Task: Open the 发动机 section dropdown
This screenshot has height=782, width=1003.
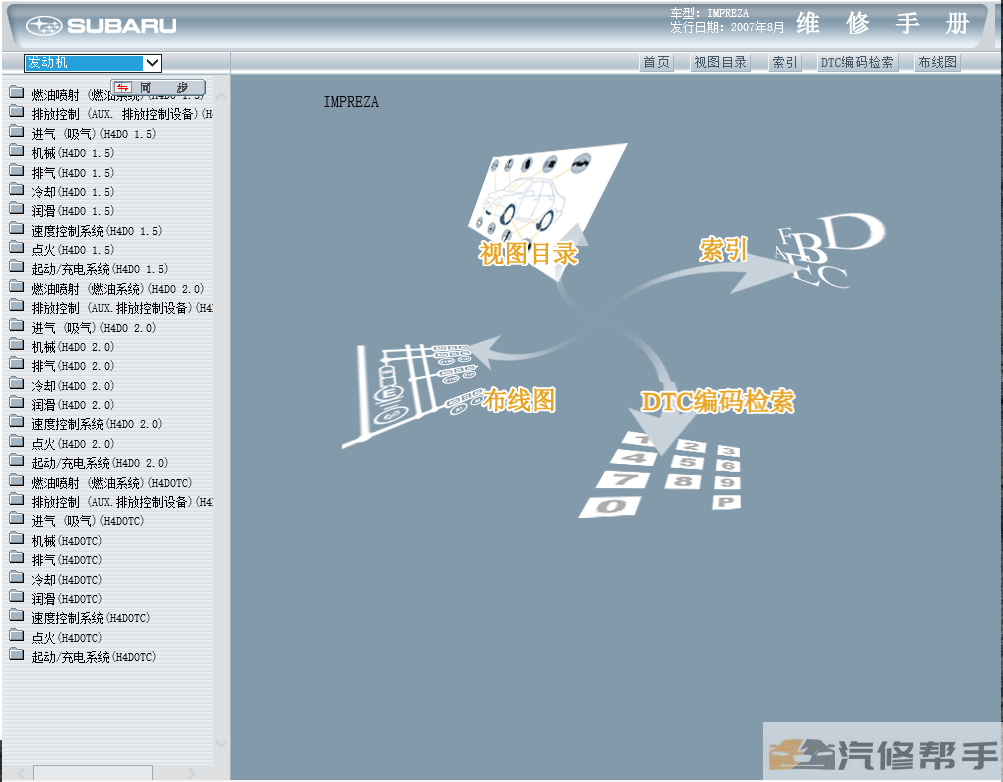Action: pyautogui.click(x=93, y=63)
